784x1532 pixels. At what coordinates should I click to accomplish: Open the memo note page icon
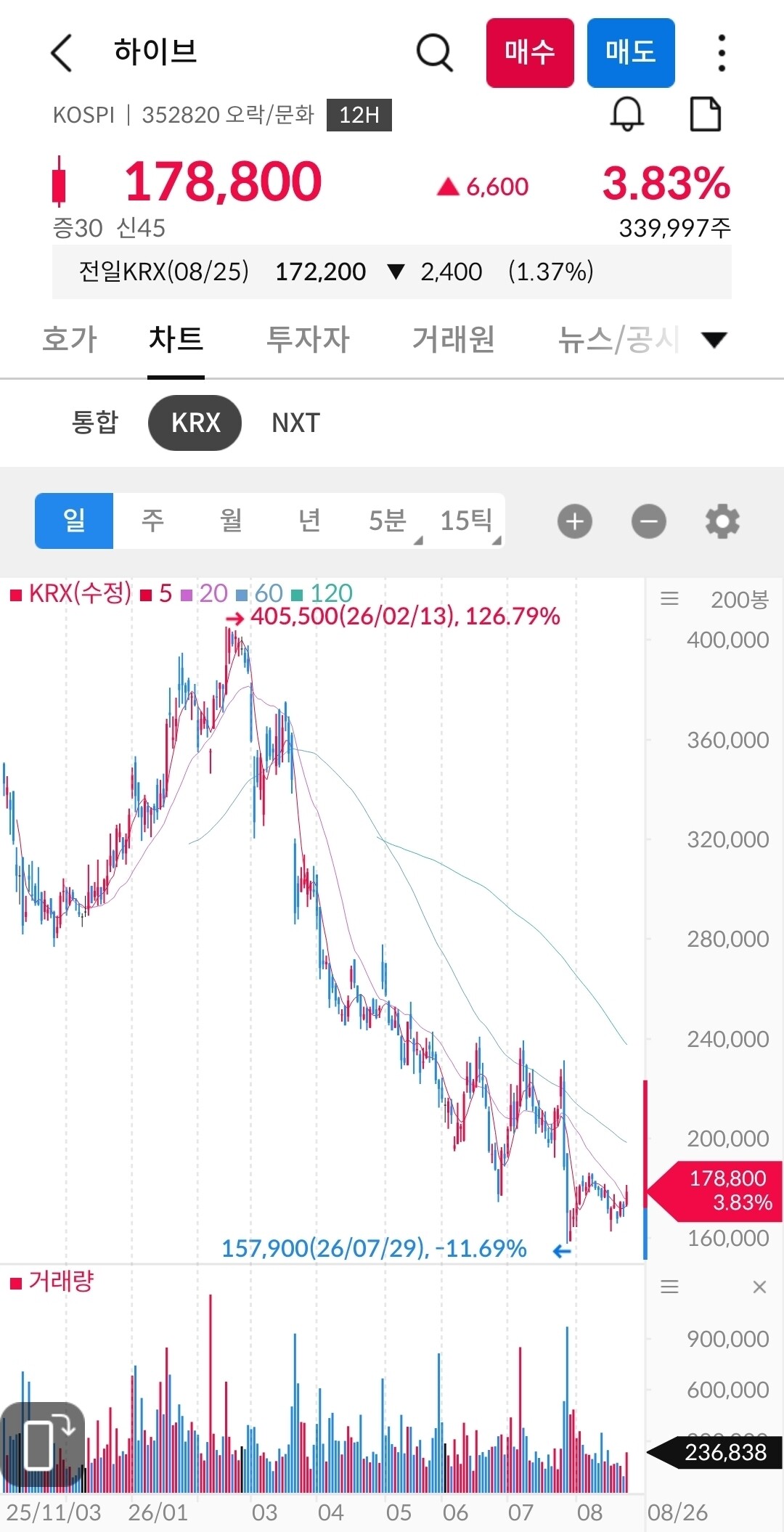[705, 114]
